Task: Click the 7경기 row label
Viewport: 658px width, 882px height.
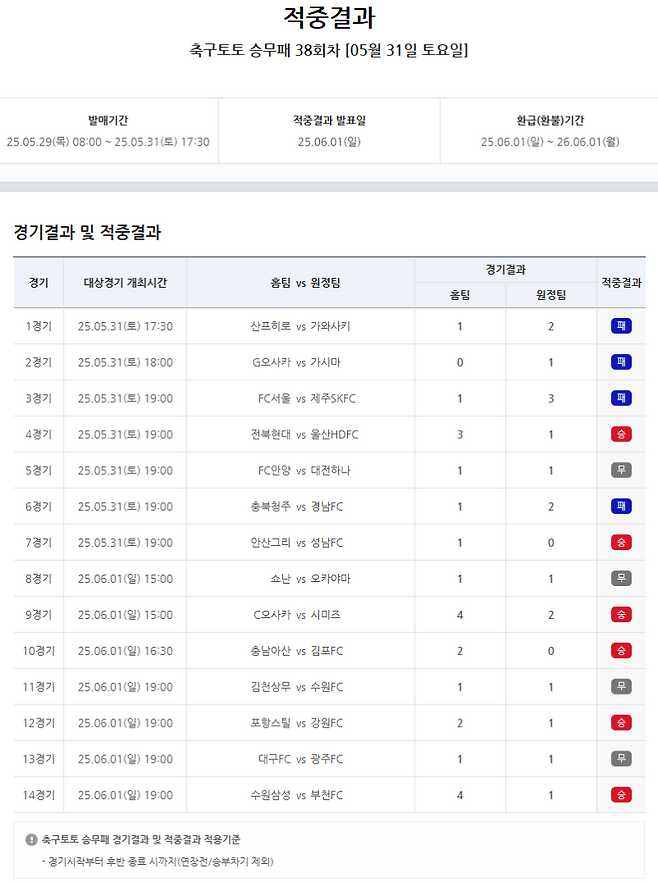Action: click(x=38, y=542)
